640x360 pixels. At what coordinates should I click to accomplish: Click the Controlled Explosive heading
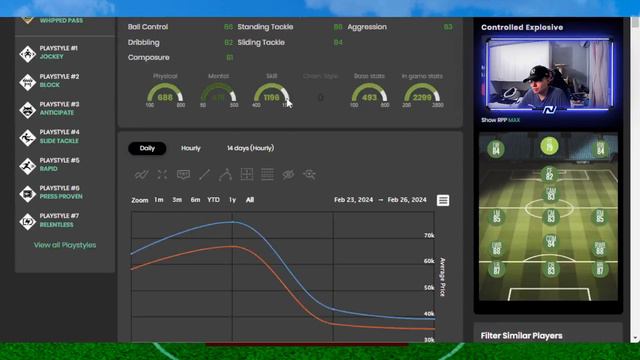(522, 27)
